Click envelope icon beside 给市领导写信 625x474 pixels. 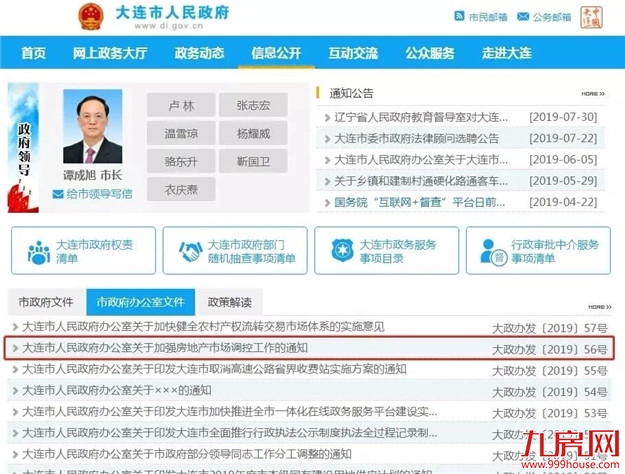click(x=58, y=195)
